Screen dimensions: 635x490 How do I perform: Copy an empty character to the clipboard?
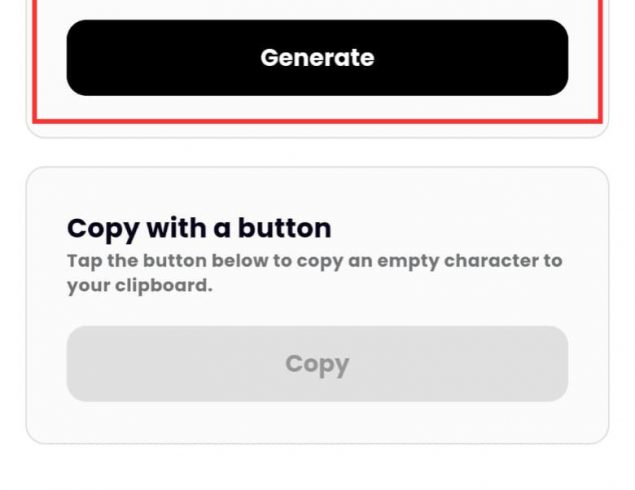[317, 364]
